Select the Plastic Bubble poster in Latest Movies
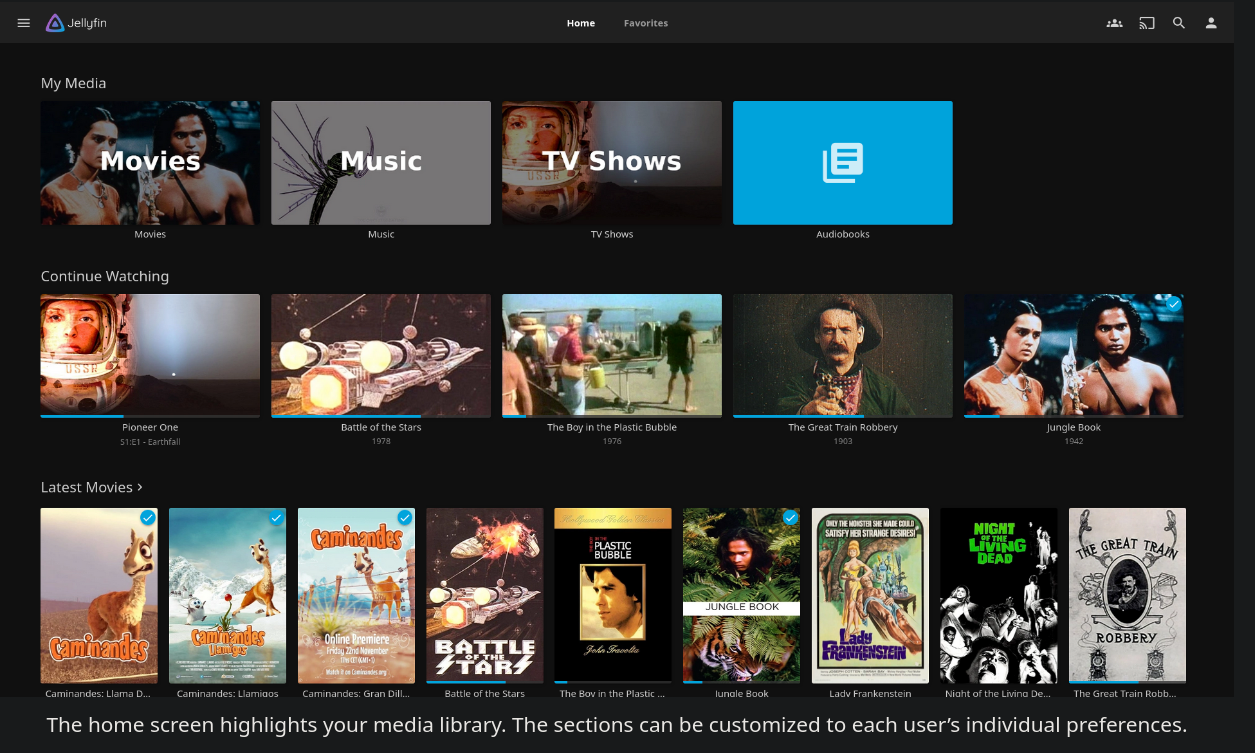 pos(613,596)
